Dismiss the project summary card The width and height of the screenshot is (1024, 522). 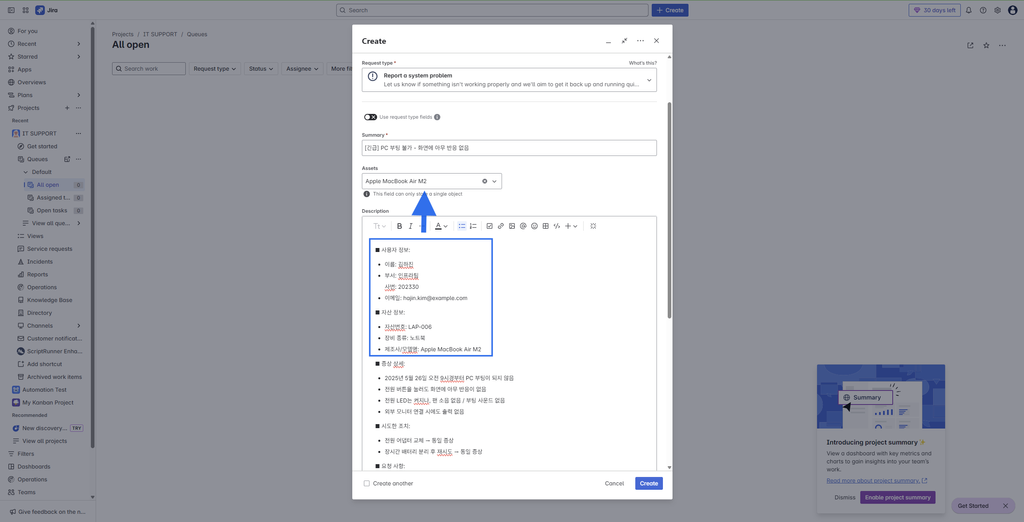(x=844, y=497)
